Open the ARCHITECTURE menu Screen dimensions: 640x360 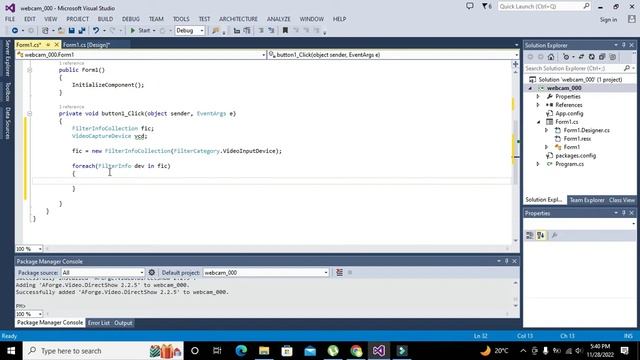(238, 19)
